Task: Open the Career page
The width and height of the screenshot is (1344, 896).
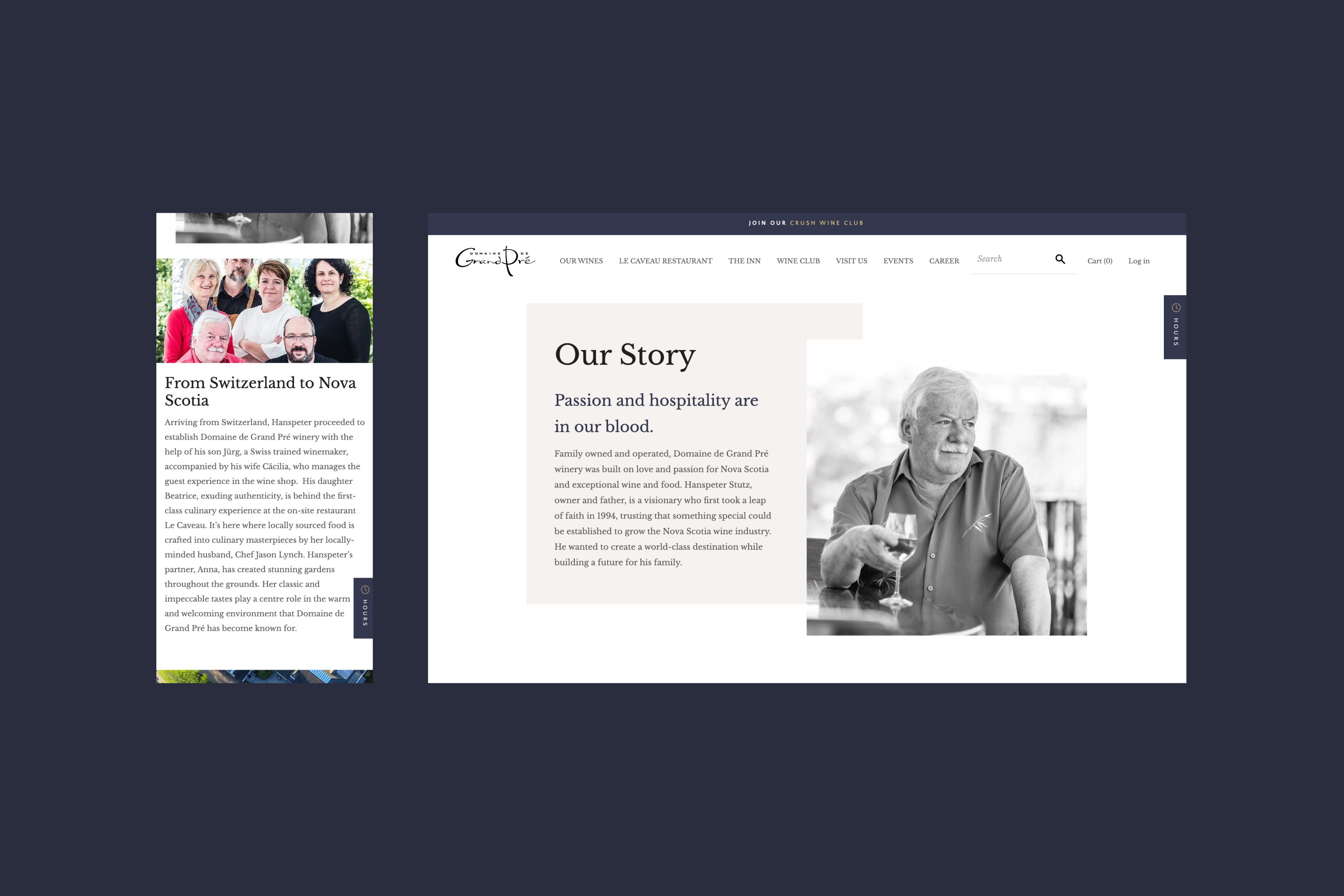Action: tap(944, 261)
